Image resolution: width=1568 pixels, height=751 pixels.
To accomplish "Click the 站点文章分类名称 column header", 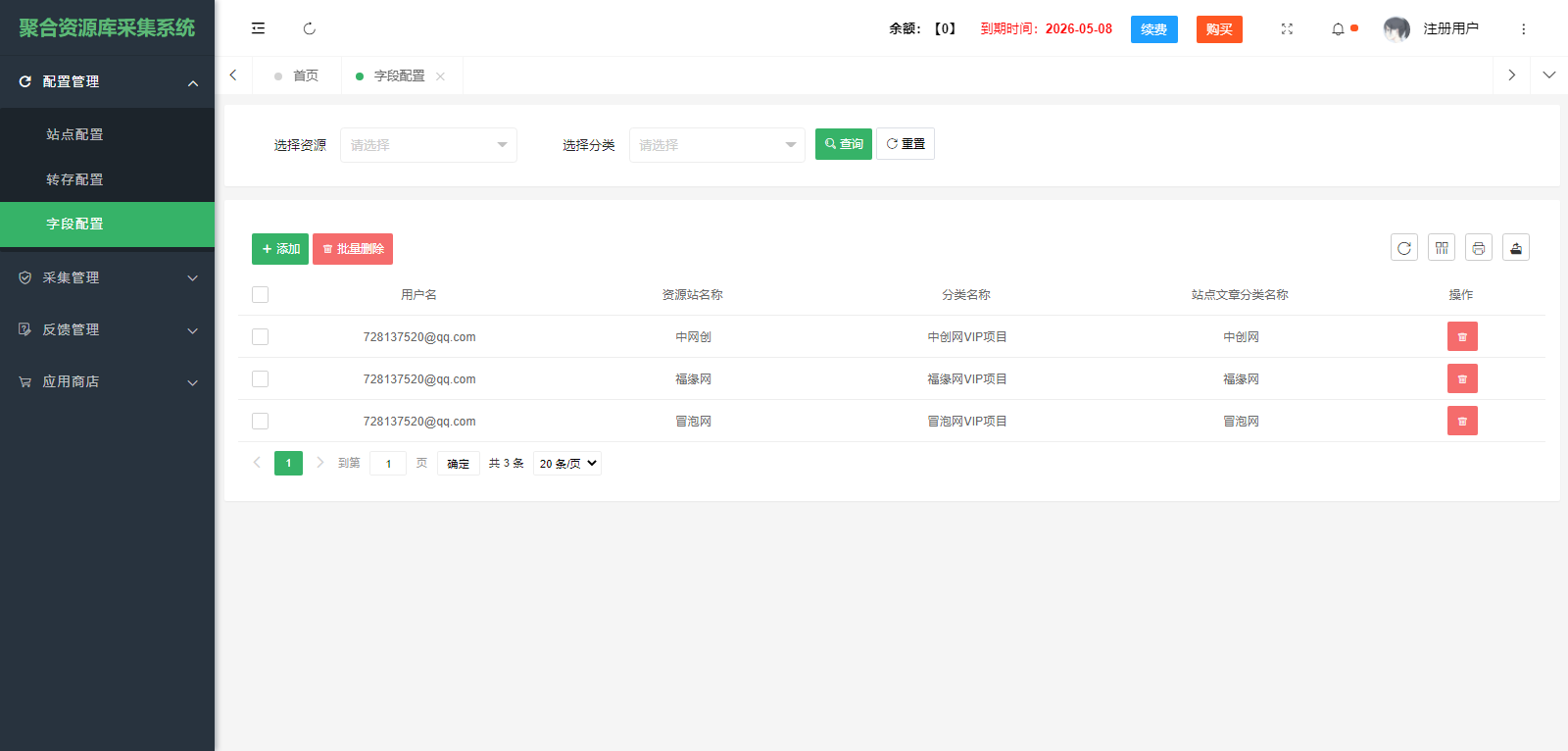I will pos(1240,295).
